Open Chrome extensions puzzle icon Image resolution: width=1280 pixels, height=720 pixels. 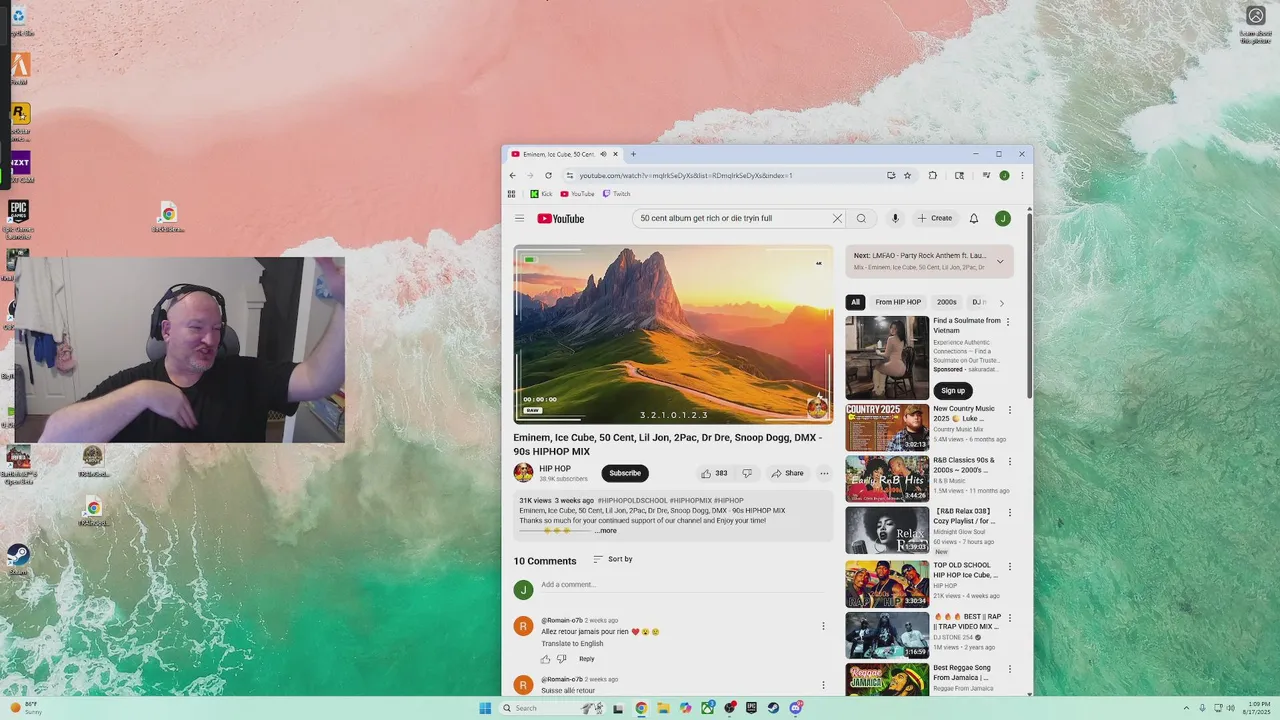tap(933, 175)
